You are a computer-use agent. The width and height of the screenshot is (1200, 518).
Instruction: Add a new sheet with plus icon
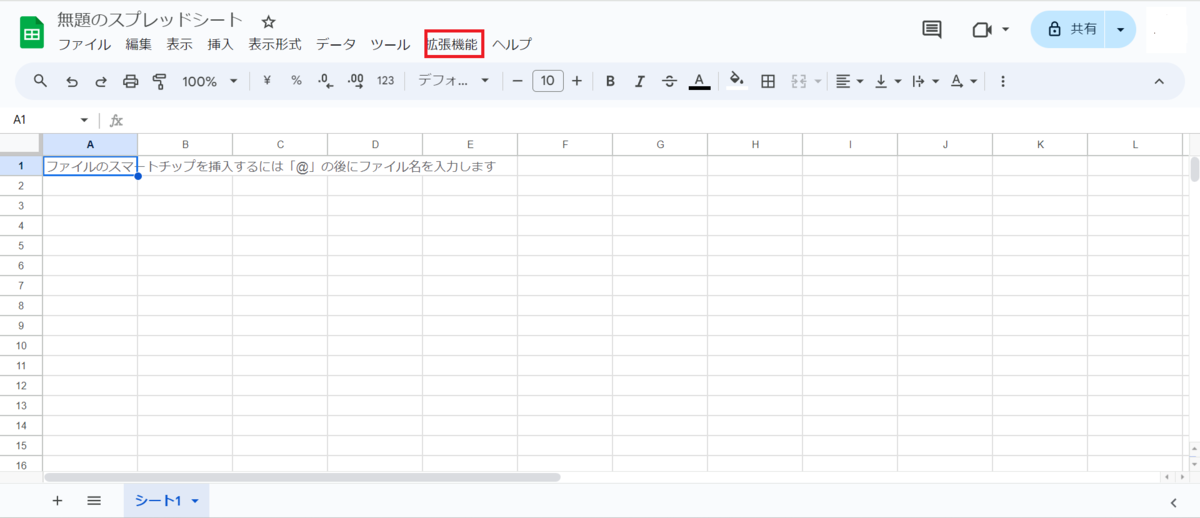coord(57,501)
